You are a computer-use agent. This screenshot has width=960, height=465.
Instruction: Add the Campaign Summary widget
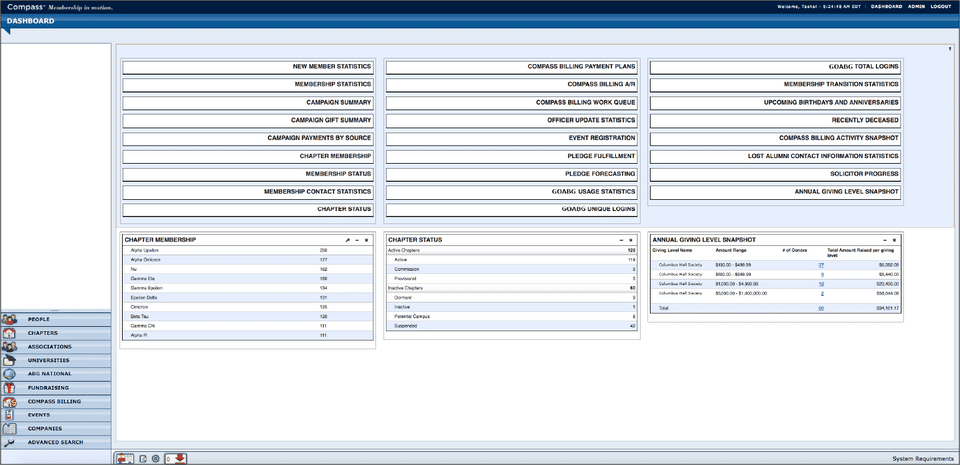click(248, 103)
